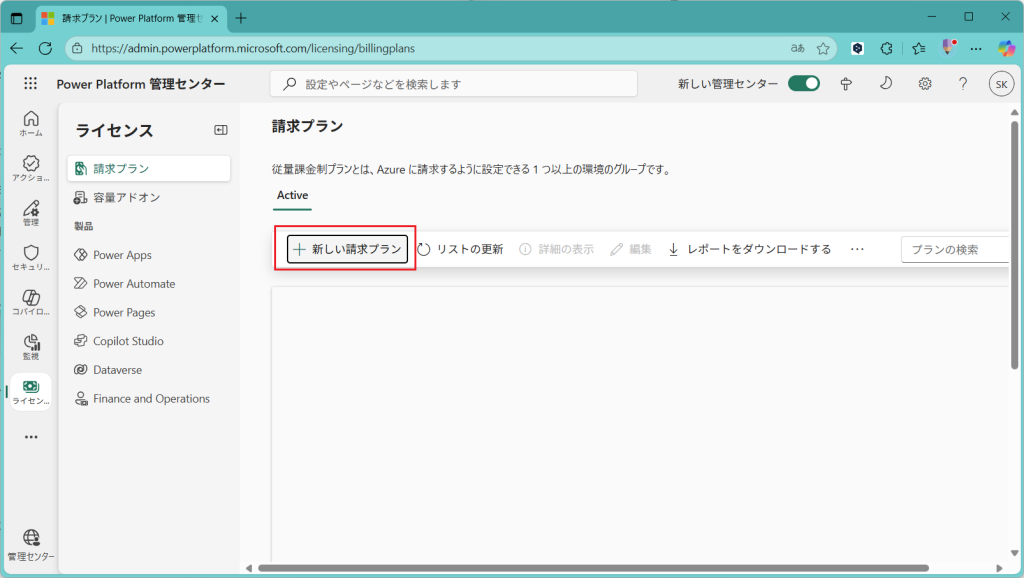Select 請求プラン in the license menu
This screenshot has height=578, width=1024.
click(x=149, y=169)
